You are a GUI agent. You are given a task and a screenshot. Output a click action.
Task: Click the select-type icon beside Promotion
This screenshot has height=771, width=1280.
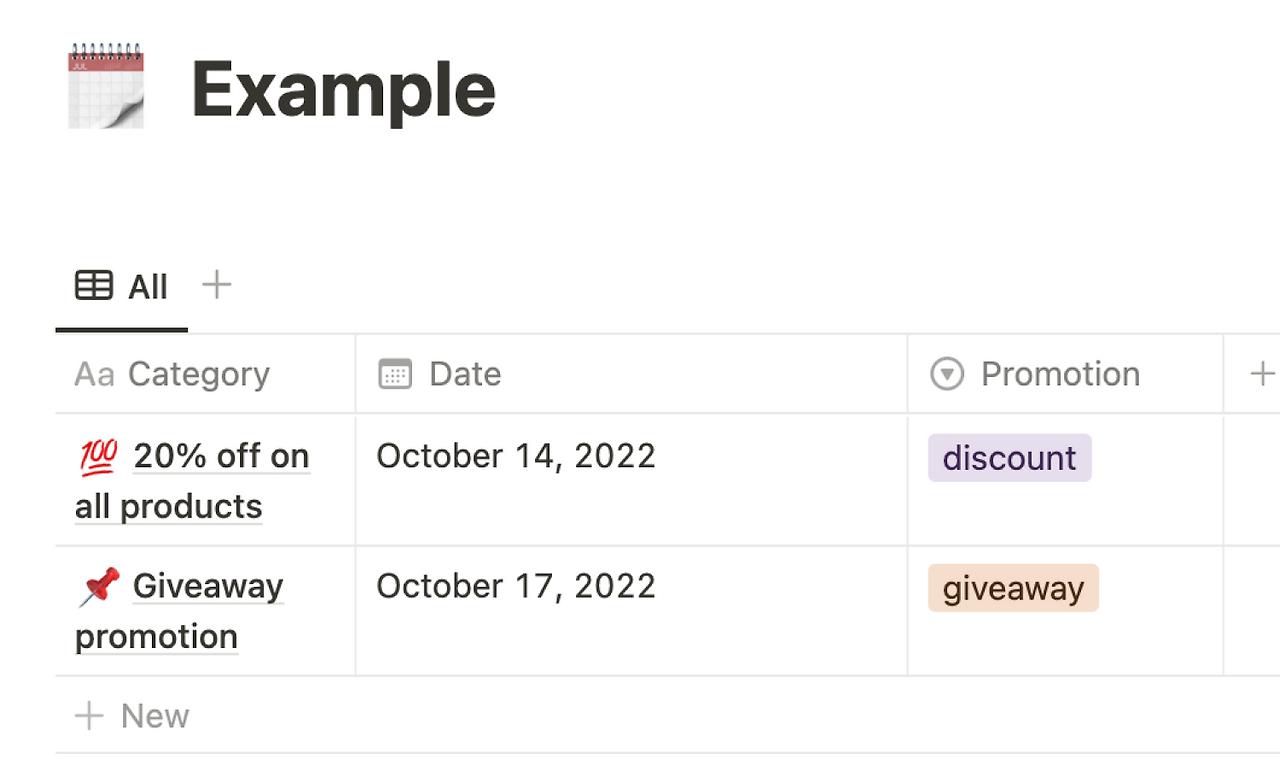(946, 374)
